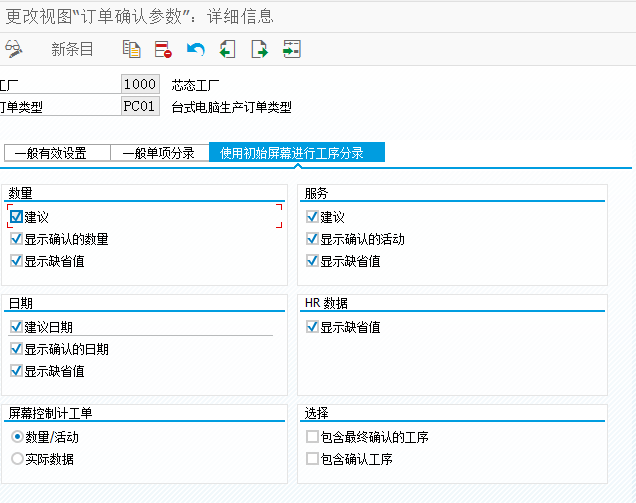Click 台式电脑生产订单类型 description text
The width and height of the screenshot is (636, 503).
pos(231,107)
